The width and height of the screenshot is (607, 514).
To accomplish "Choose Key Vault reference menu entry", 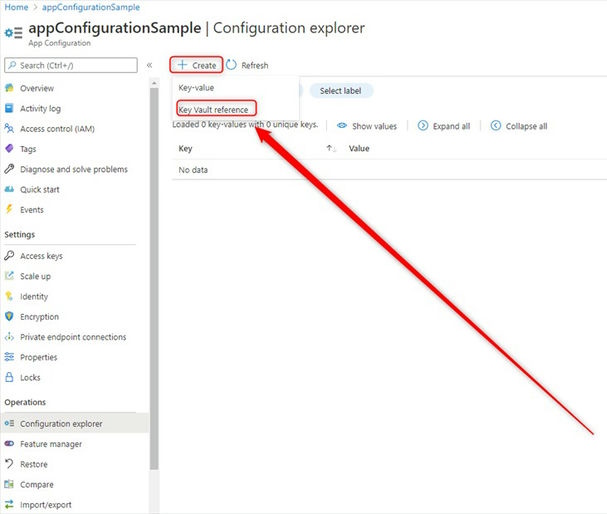I will click(x=213, y=110).
